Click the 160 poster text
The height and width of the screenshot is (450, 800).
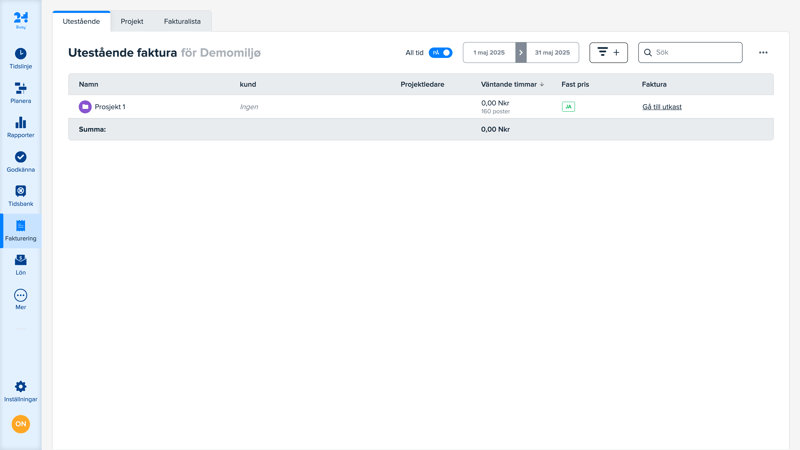point(495,111)
